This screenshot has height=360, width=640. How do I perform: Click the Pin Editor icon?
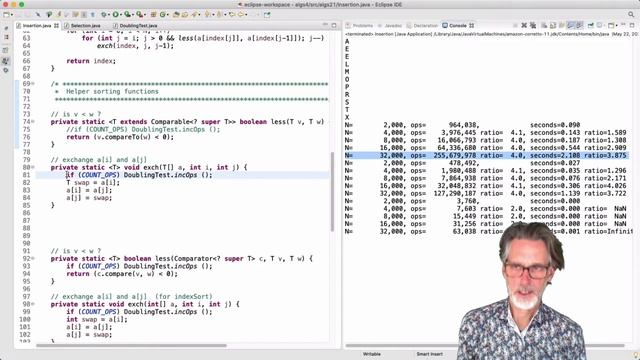click(267, 15)
